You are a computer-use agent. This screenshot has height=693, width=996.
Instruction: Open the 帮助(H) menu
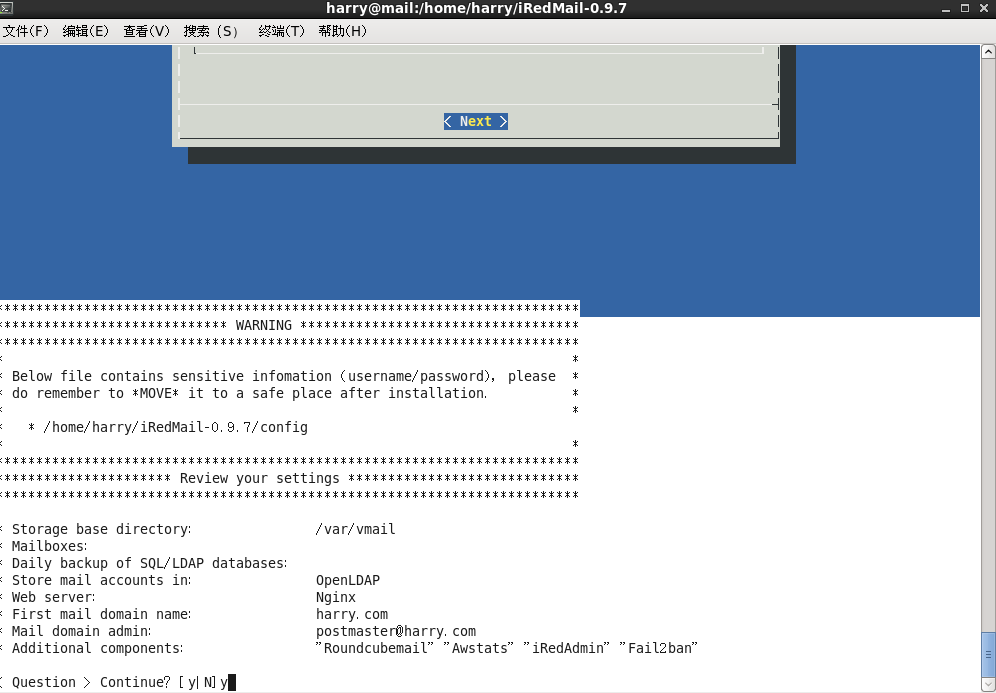pyautogui.click(x=342, y=31)
